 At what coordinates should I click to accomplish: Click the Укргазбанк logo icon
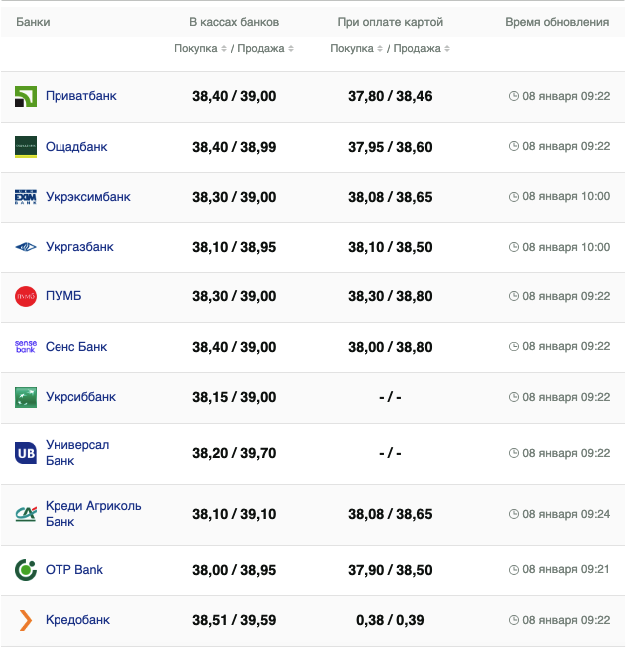(x=26, y=247)
